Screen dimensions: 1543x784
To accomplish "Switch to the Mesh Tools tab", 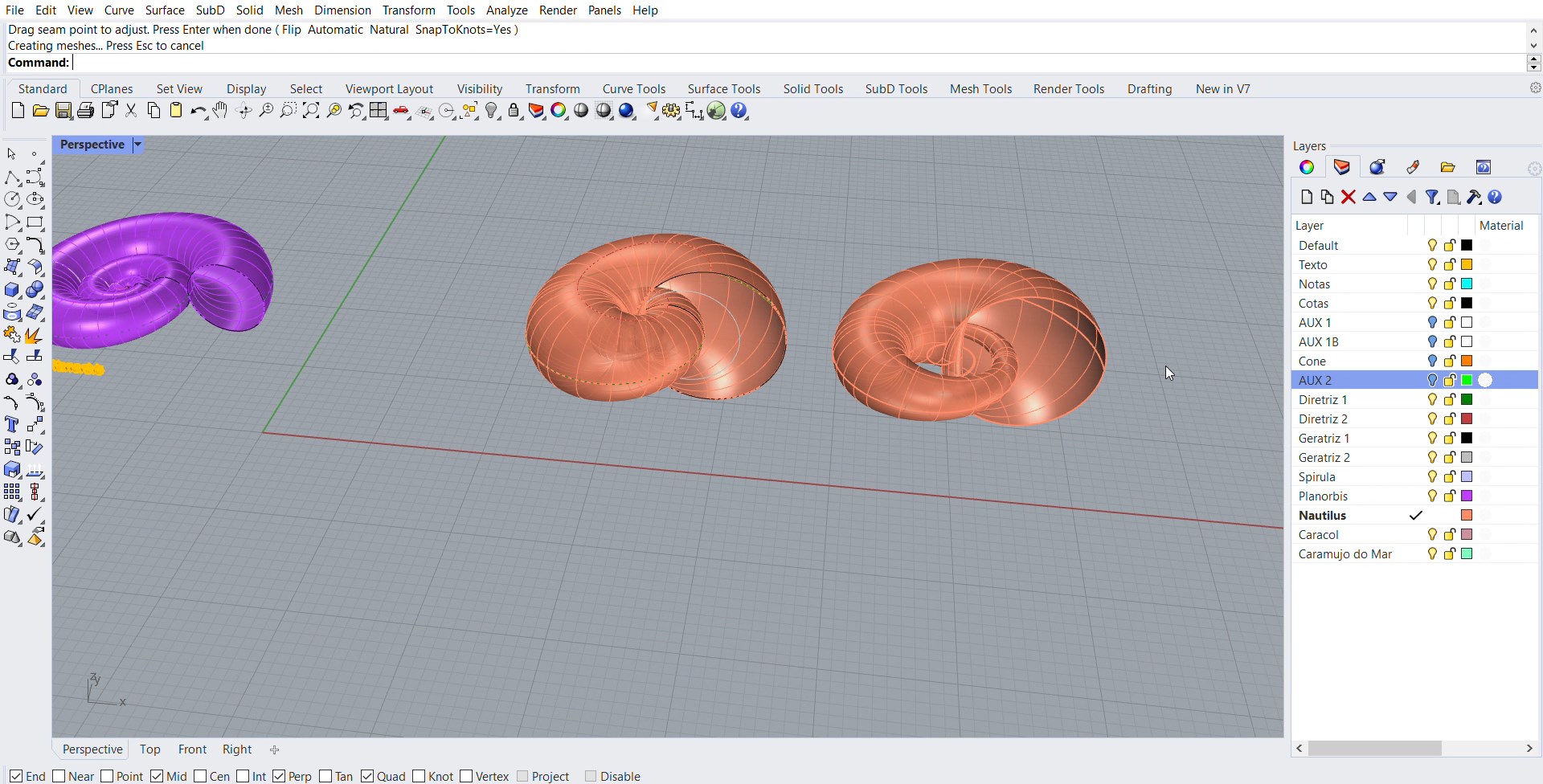I will (980, 88).
